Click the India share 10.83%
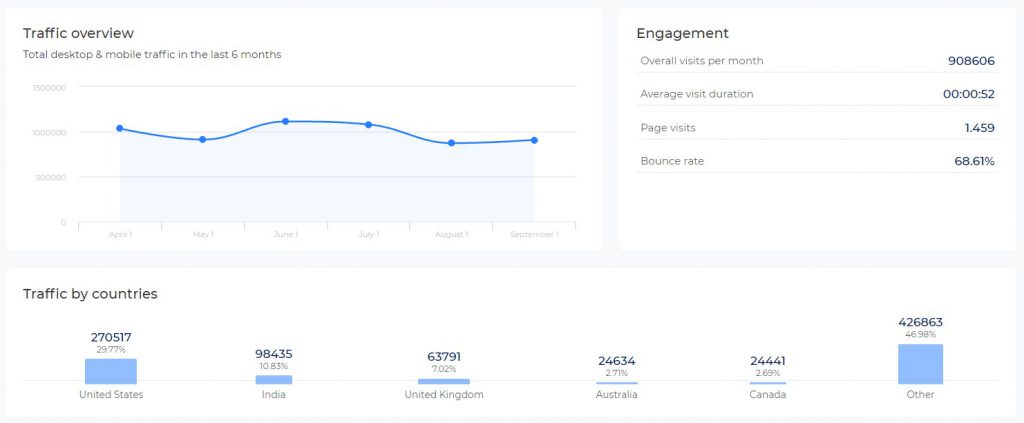Image resolution: width=1024 pixels, height=423 pixels. coord(274,366)
